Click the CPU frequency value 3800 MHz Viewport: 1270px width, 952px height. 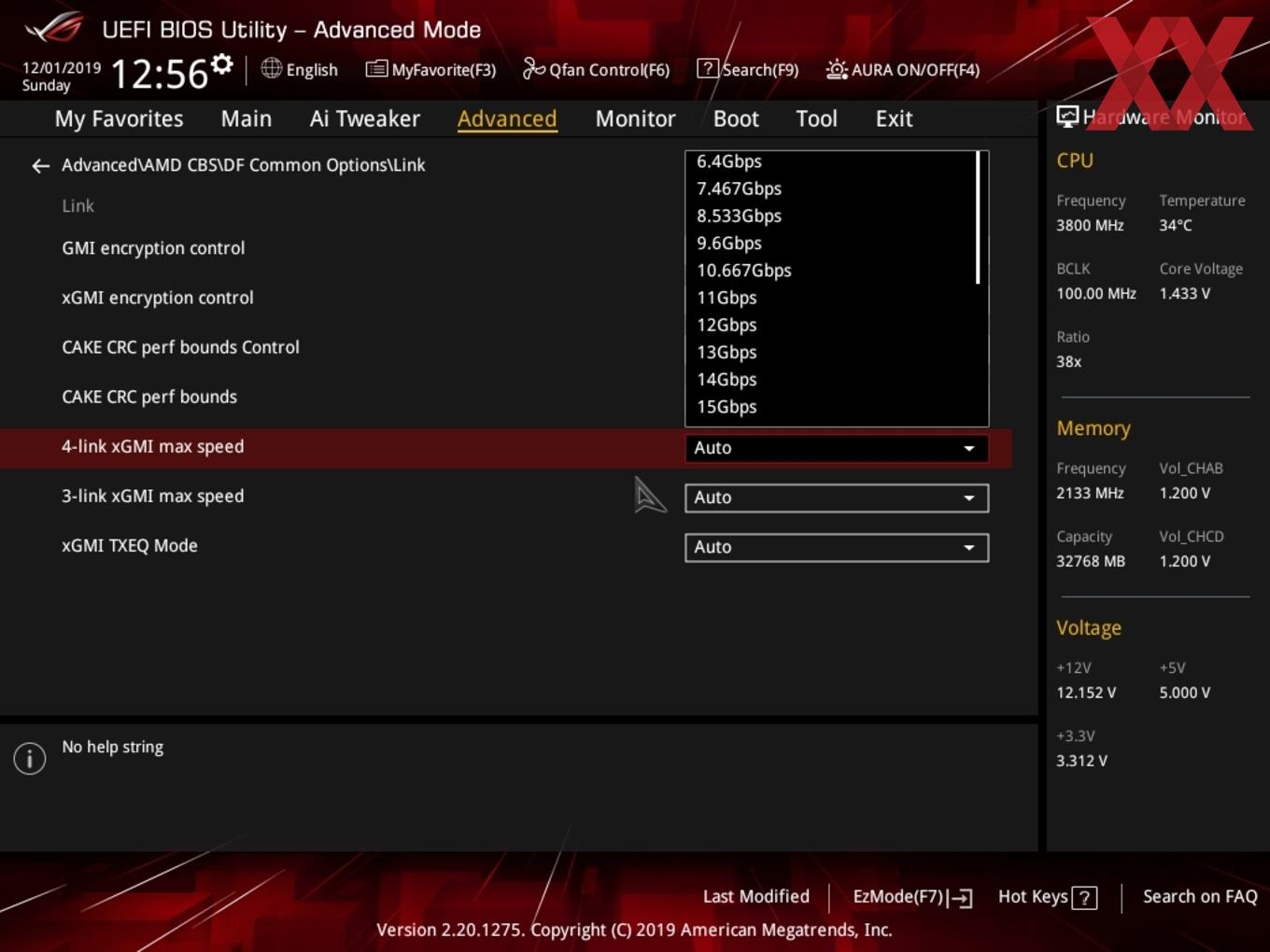[1090, 225]
